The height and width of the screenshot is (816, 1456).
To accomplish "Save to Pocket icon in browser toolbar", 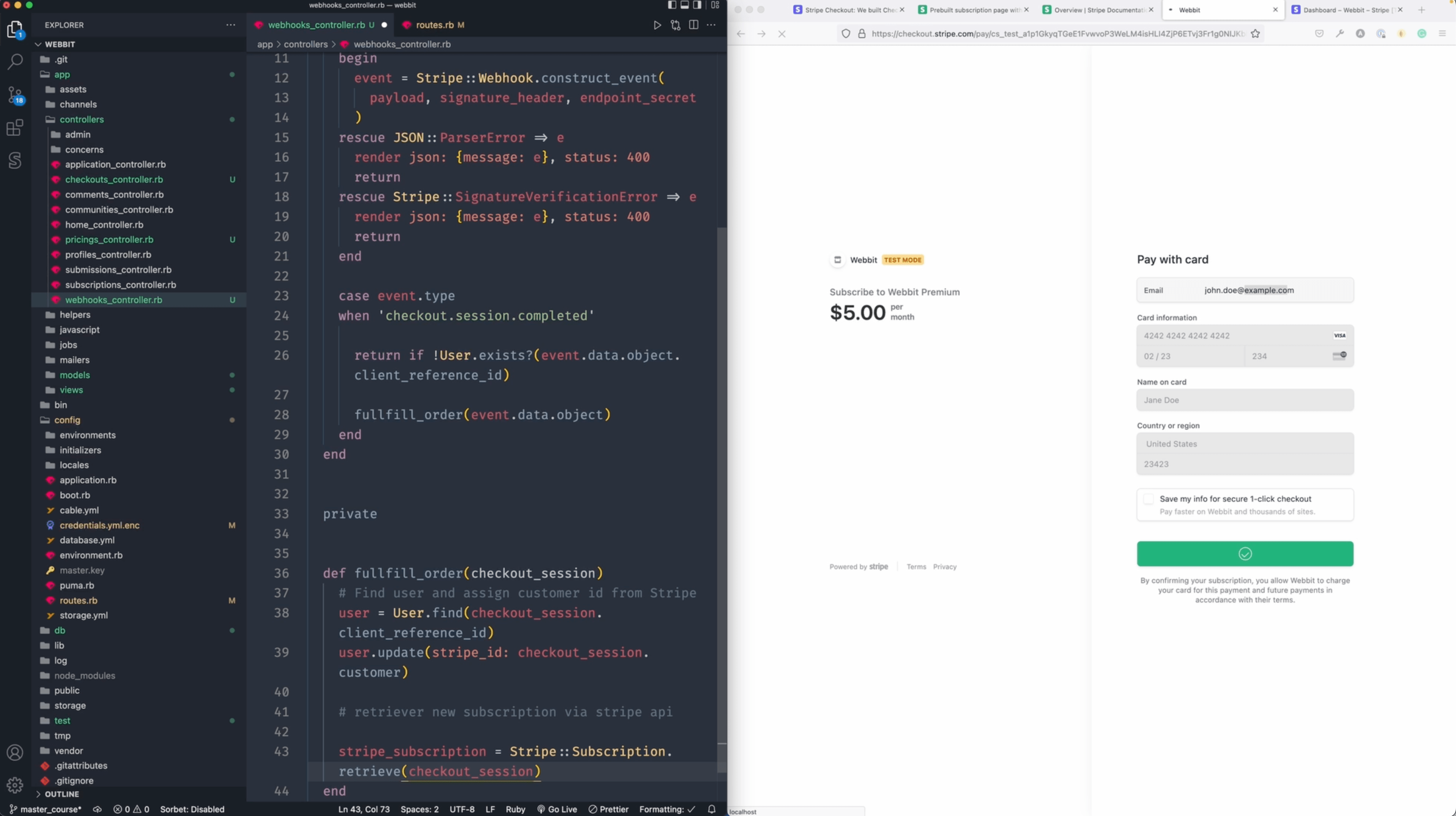I will pyautogui.click(x=1319, y=34).
